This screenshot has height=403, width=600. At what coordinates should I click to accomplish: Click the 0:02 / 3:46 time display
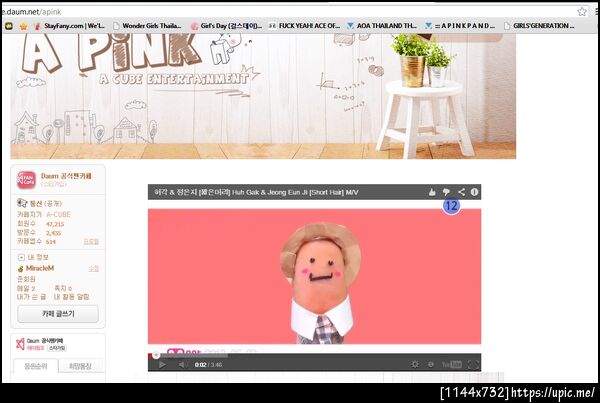point(208,365)
